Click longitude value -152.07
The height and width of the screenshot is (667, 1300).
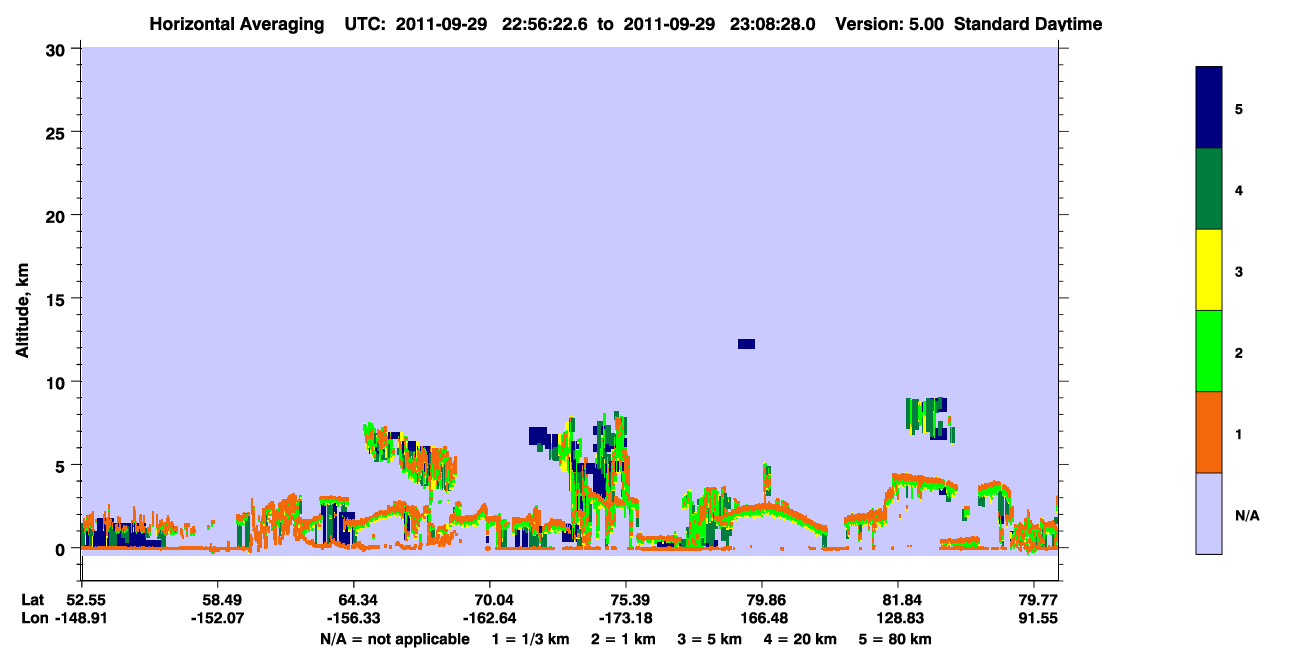(217, 618)
